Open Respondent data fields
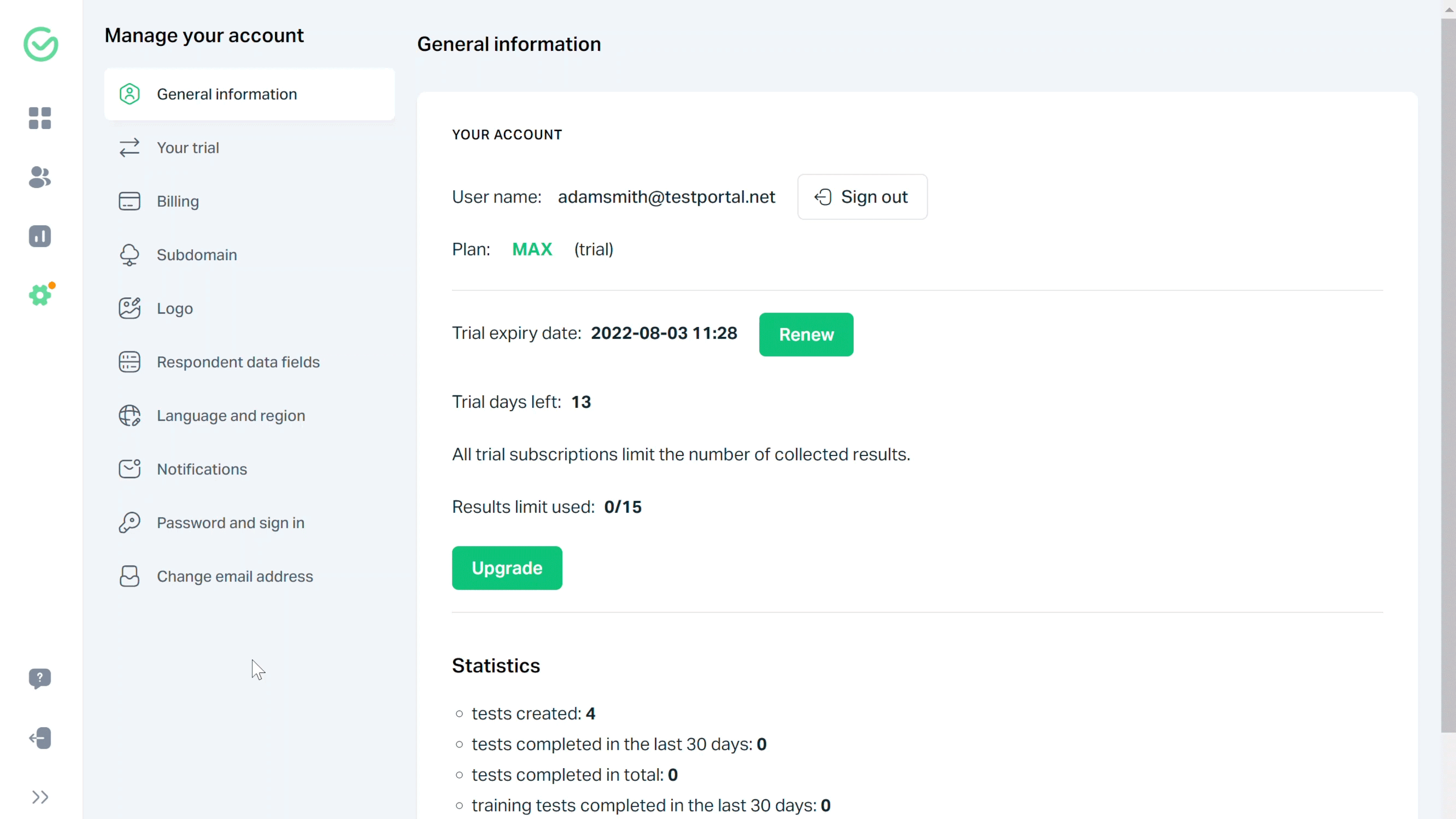Screen dimensions: 1456x819 pyautogui.click(x=238, y=362)
